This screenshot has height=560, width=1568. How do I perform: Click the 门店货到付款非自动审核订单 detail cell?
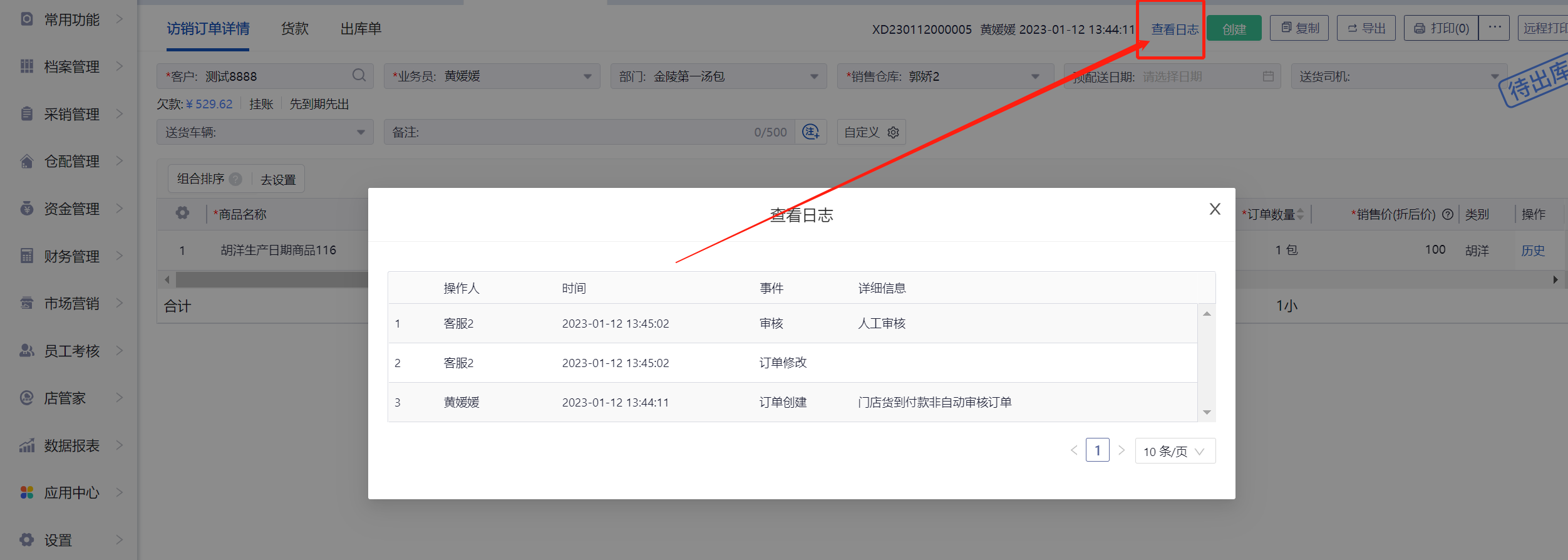[934, 402]
